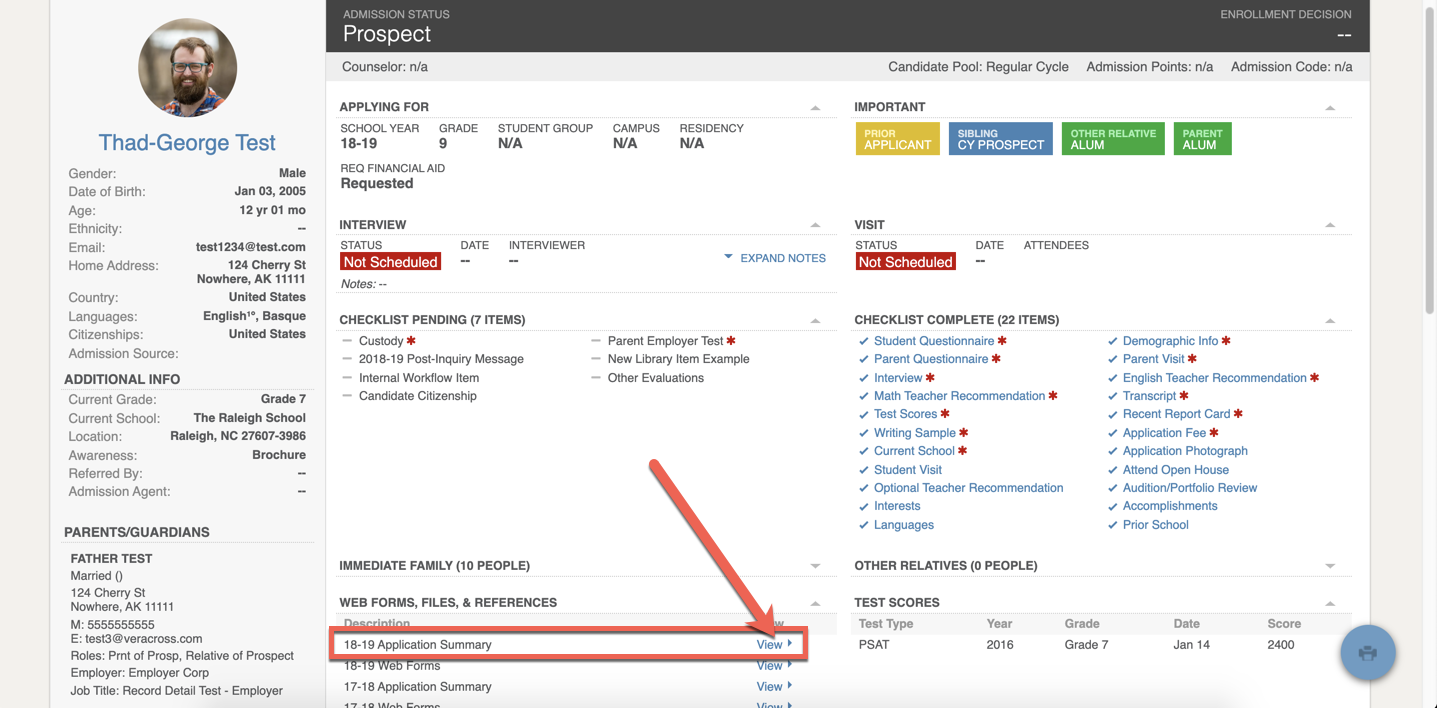
Task: Click the Sibling CY Prospect badge
Action: [1000, 139]
